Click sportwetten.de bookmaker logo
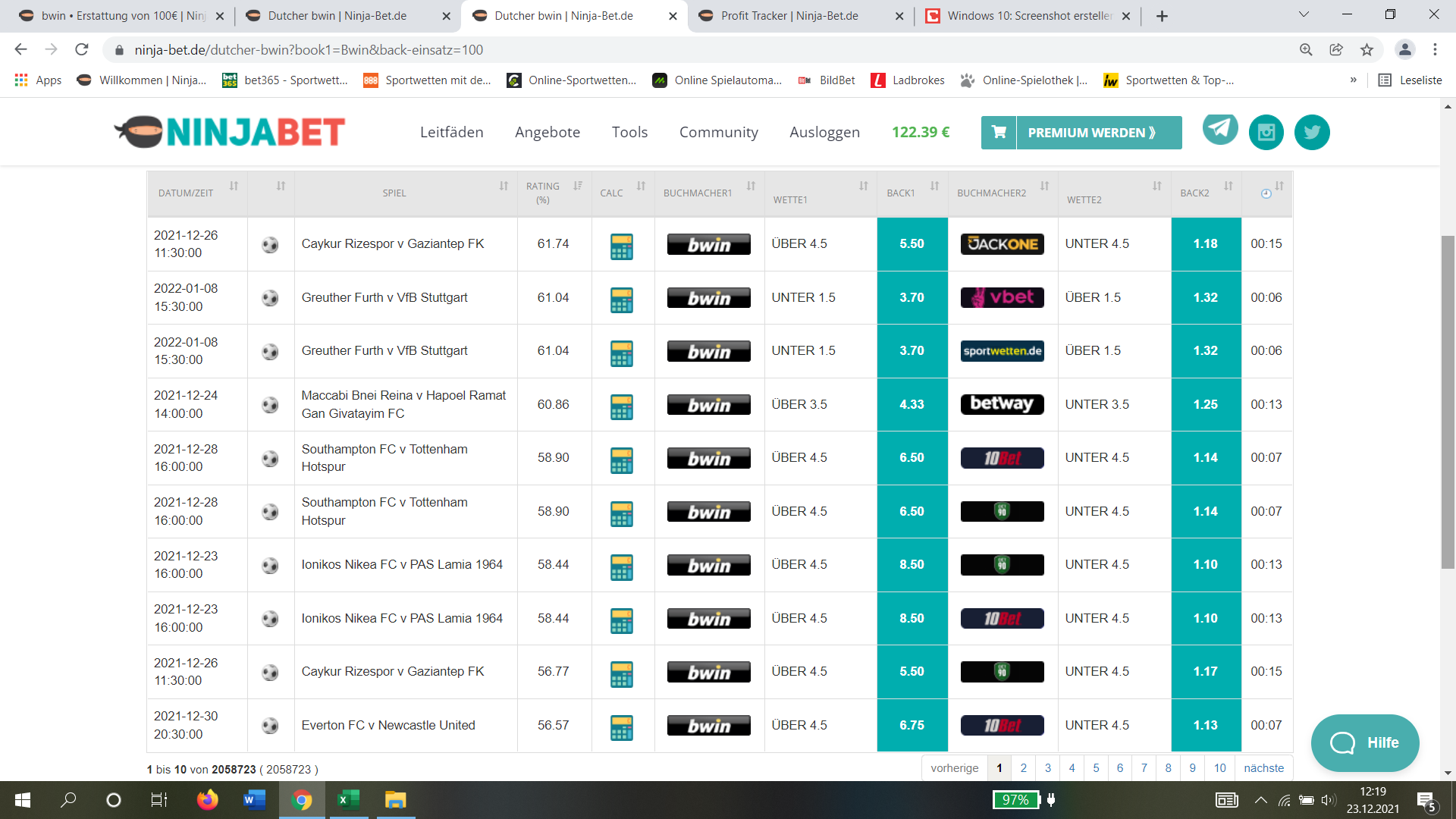Image resolution: width=1456 pixels, height=819 pixels. 1002,351
